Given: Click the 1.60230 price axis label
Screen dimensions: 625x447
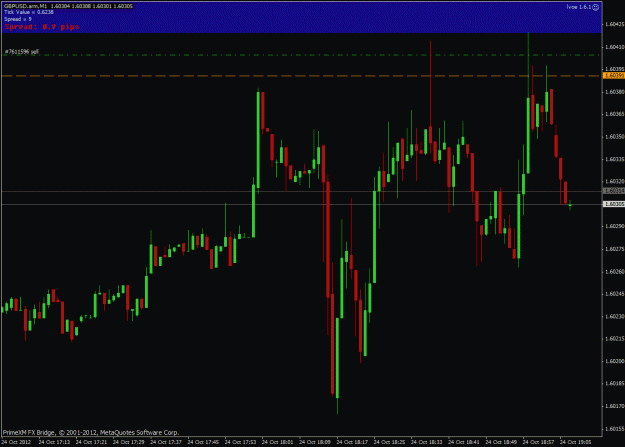Looking at the screenshot, I should (615, 317).
